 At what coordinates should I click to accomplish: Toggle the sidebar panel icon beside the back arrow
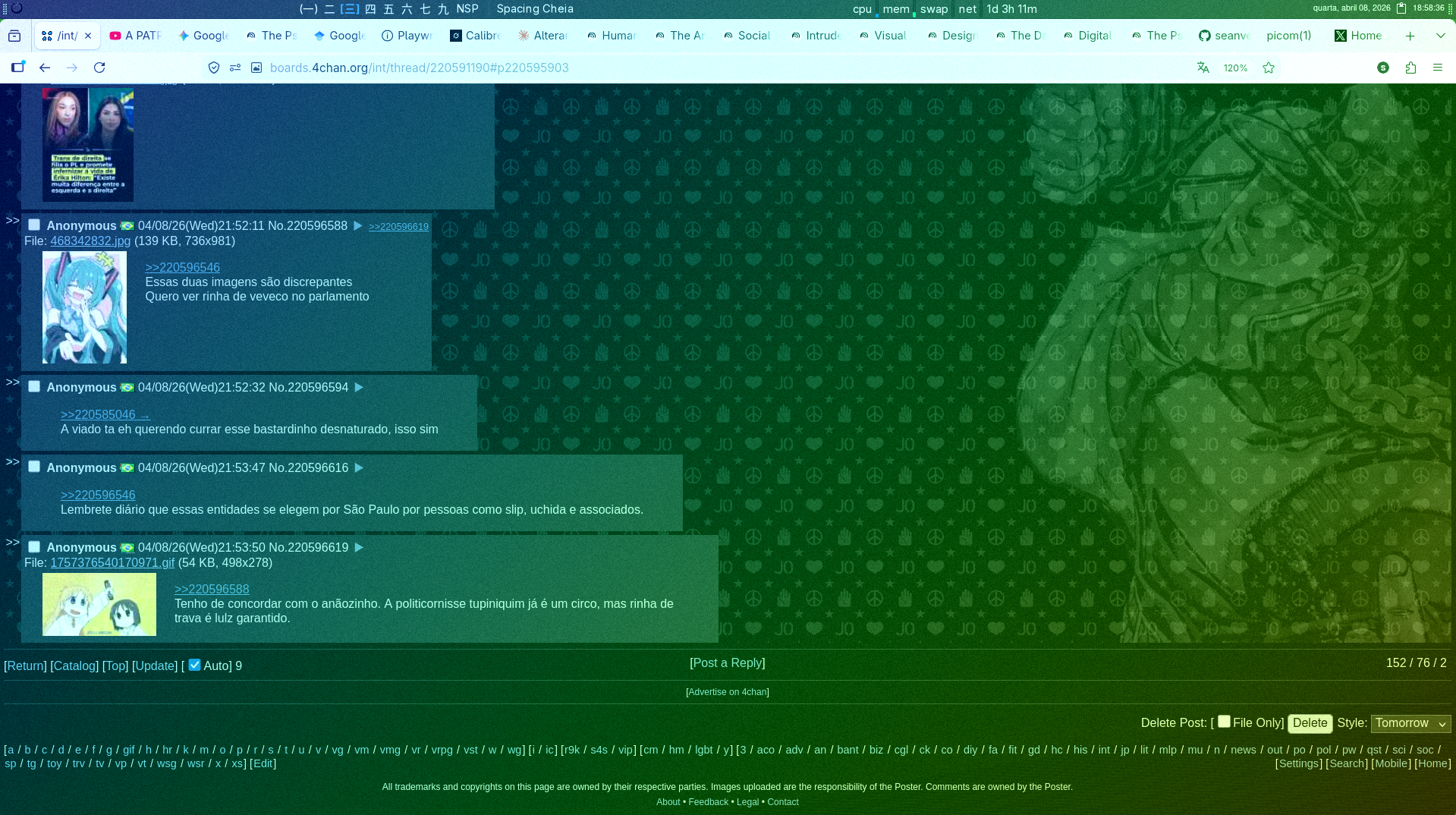[17, 68]
